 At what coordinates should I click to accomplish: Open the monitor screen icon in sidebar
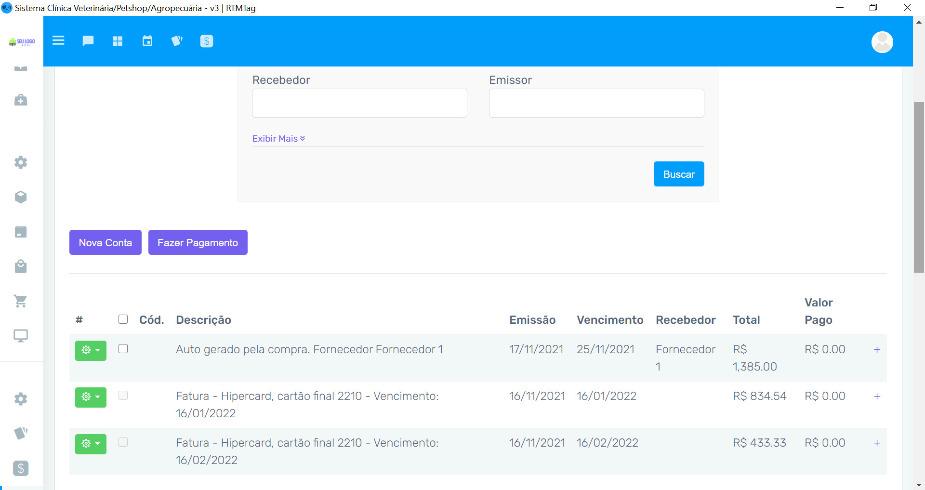click(21, 336)
